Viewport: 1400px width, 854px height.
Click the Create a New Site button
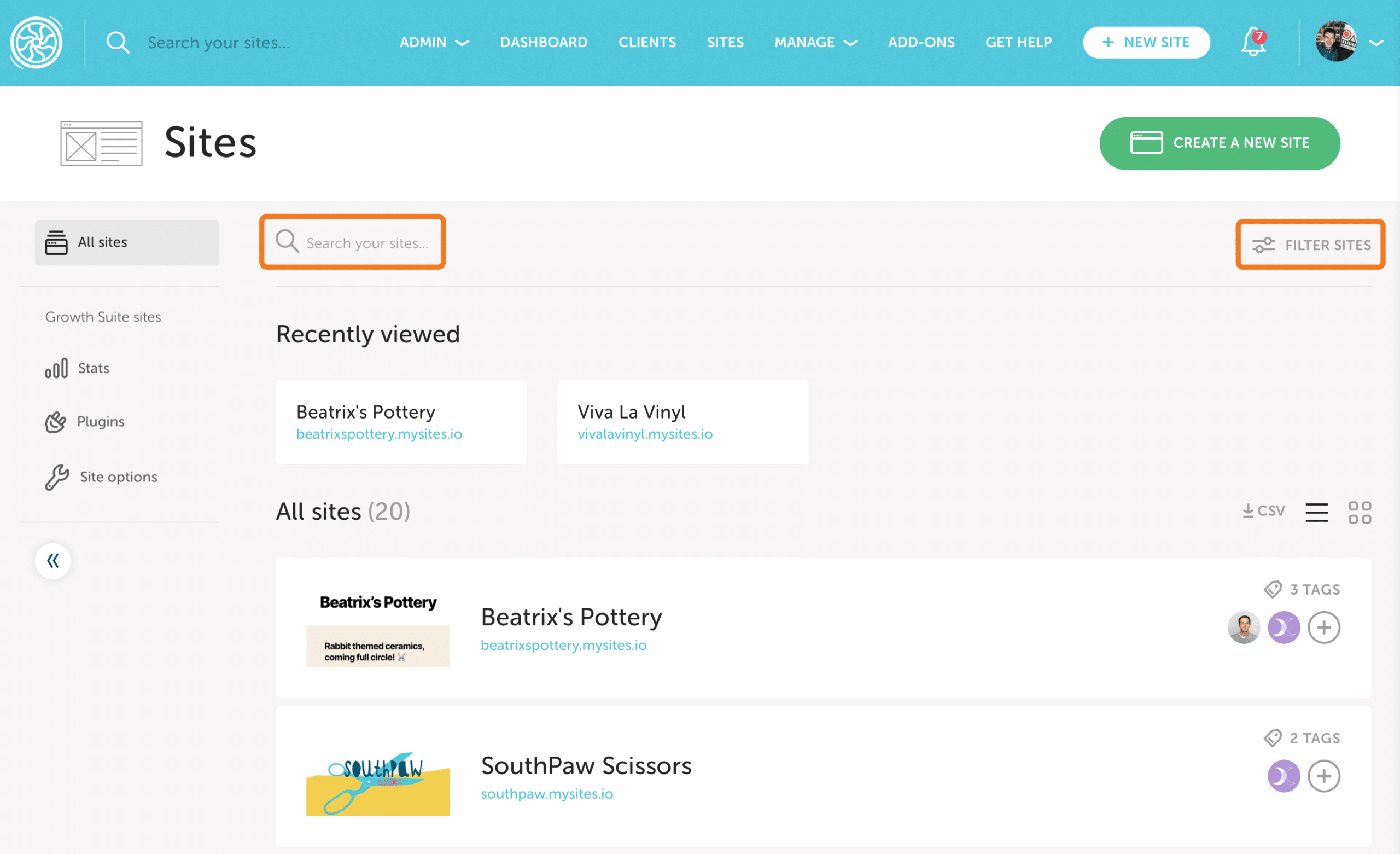(1220, 143)
